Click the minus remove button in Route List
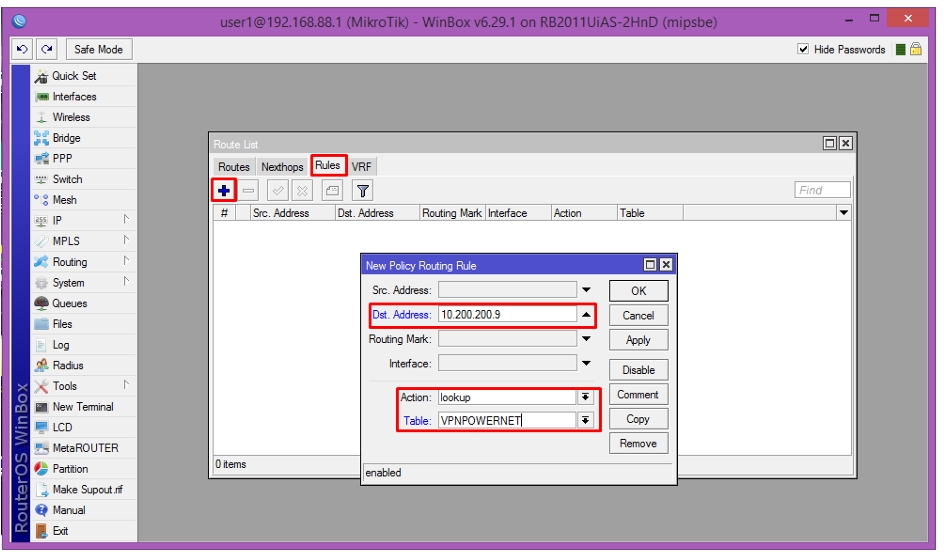Screen dimensions: 944x557 click(249, 191)
